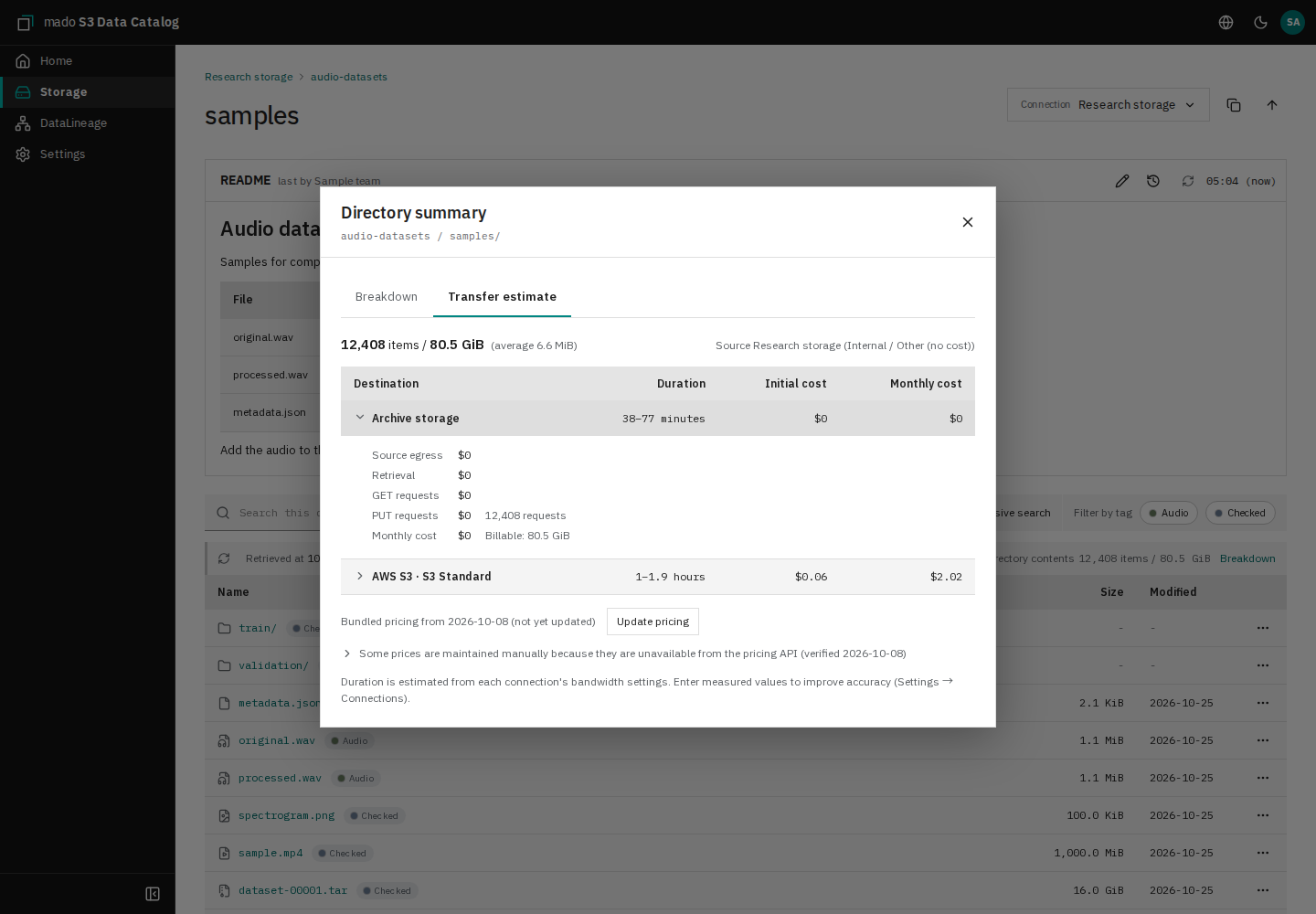Open the spectrogram.png file

[286, 815]
